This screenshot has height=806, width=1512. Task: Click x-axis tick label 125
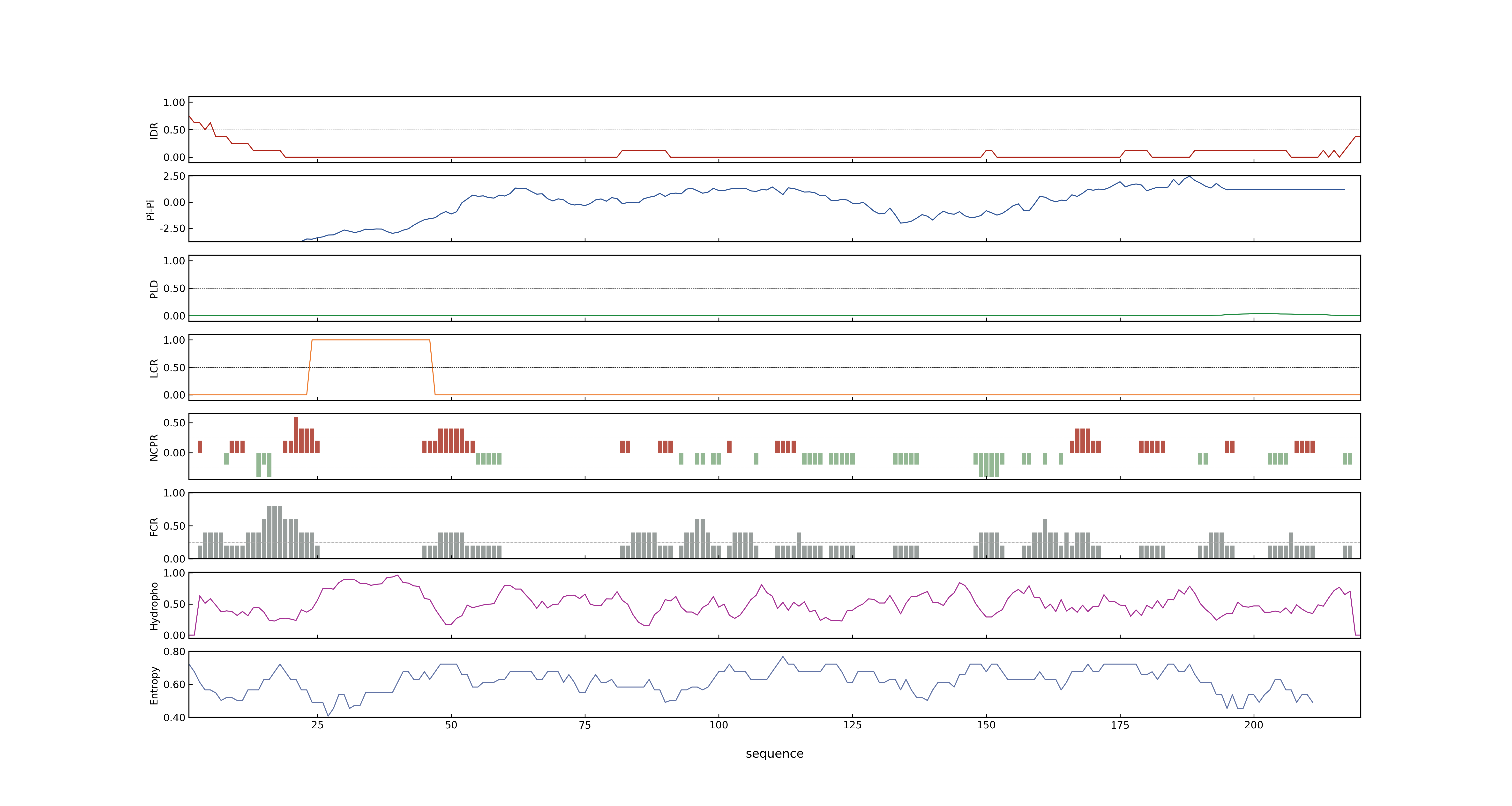click(x=852, y=725)
